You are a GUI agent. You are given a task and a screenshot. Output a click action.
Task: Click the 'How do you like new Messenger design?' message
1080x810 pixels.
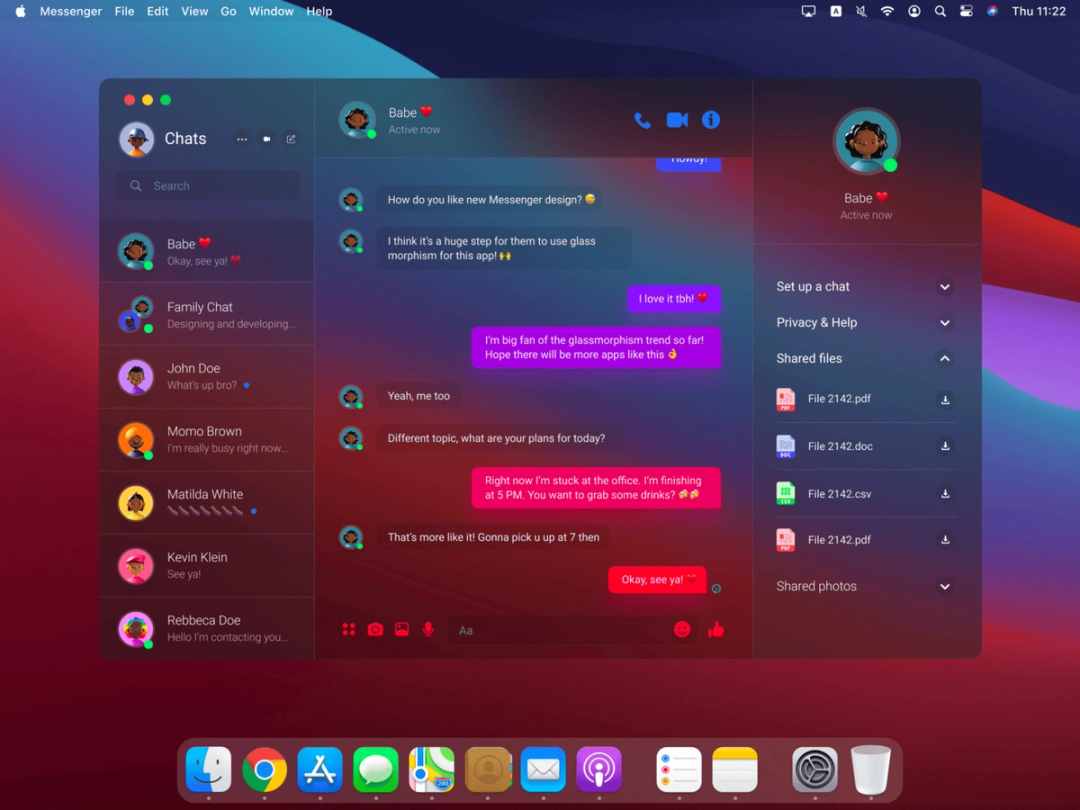490,200
